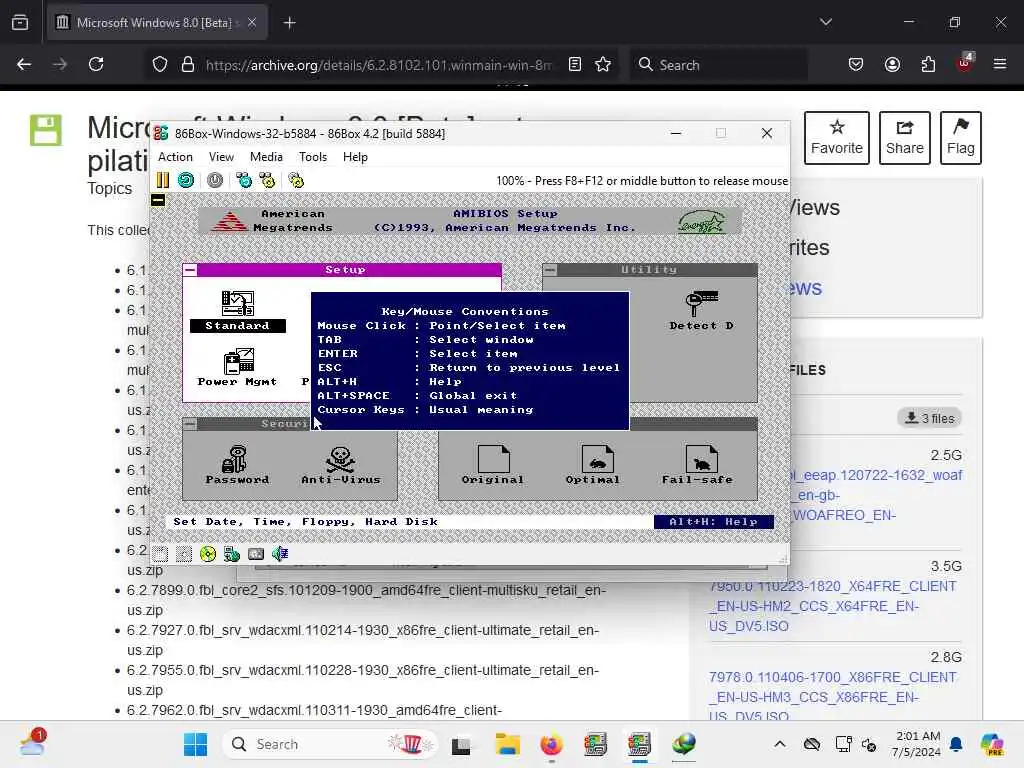Open the Help menu in 86Box
Image resolution: width=1024 pixels, height=768 pixels.
tap(355, 157)
